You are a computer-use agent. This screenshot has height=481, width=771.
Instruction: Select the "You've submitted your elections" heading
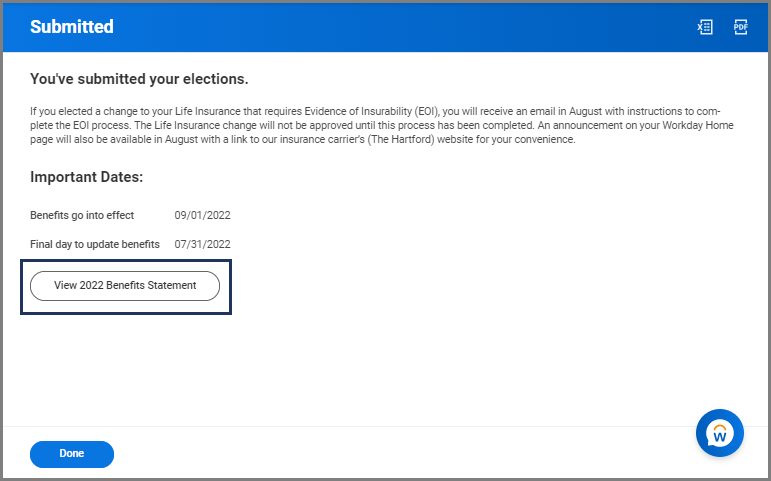click(x=139, y=79)
